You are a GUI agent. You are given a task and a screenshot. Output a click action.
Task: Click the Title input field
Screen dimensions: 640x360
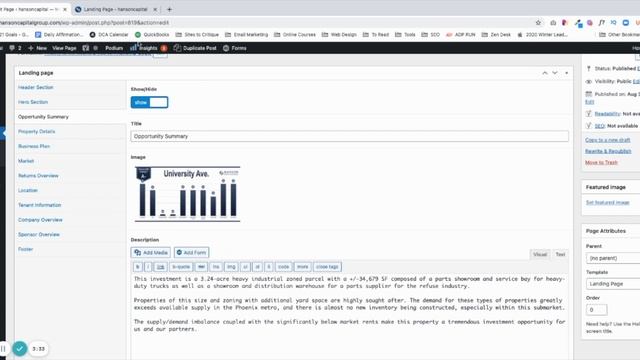click(349, 136)
